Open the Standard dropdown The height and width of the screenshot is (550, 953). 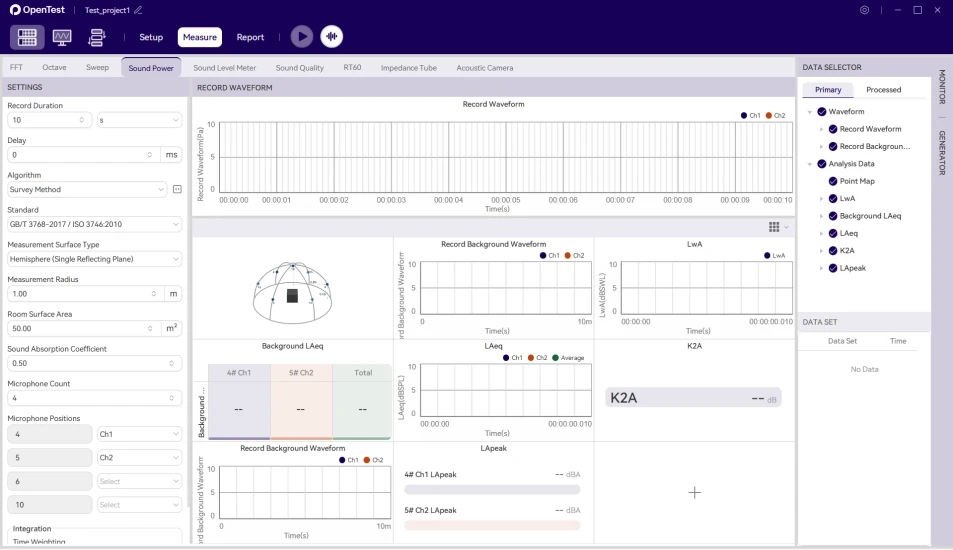94,224
